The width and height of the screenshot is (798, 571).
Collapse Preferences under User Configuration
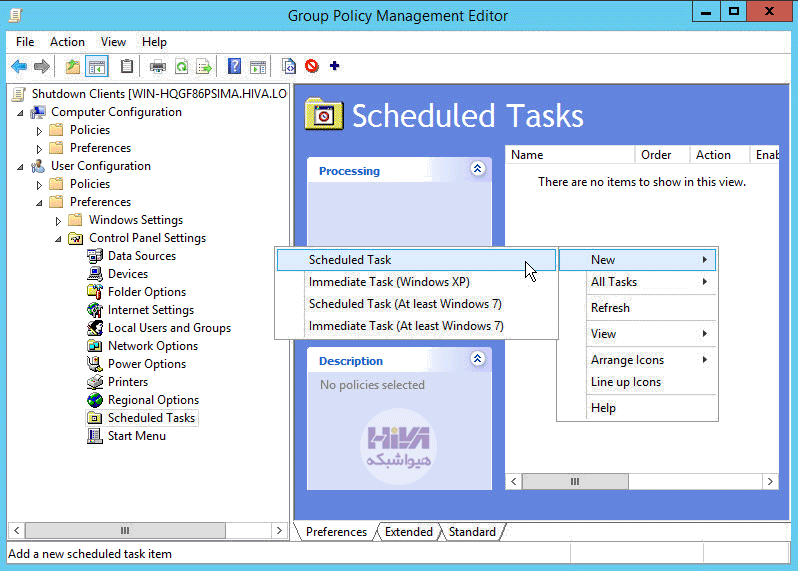pyautogui.click(x=39, y=203)
